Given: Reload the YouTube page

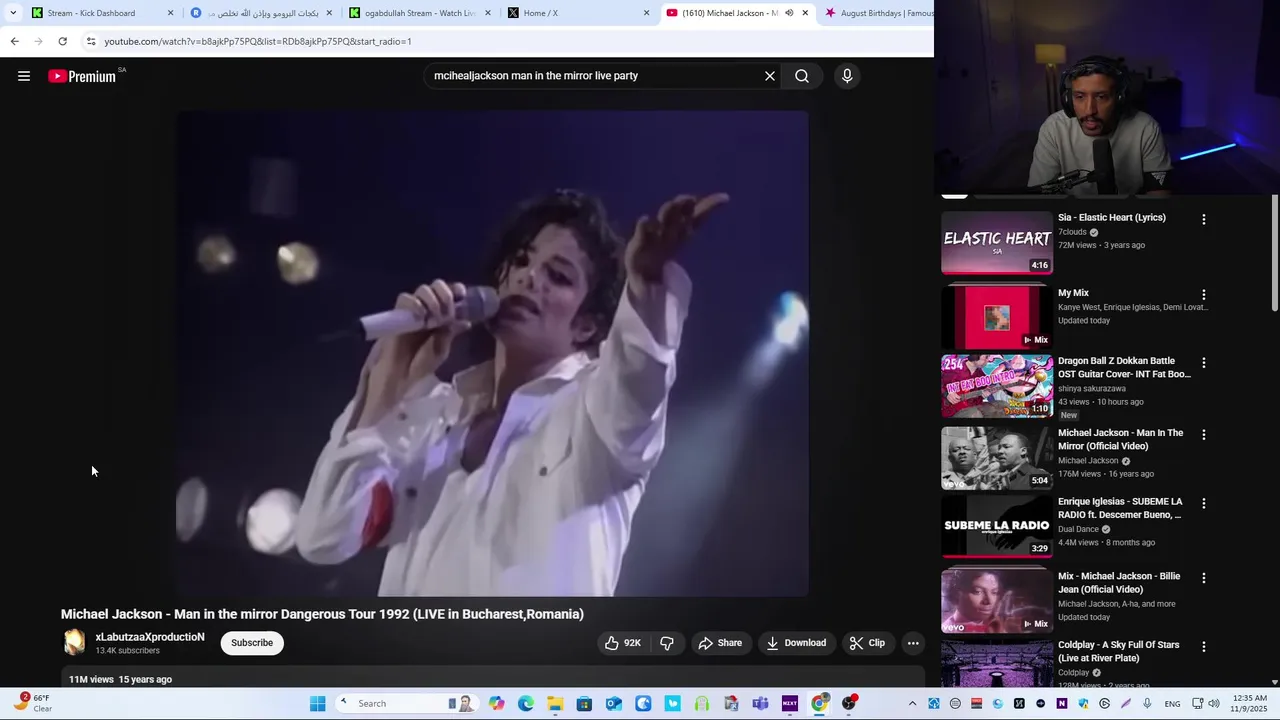Looking at the screenshot, I should [62, 41].
